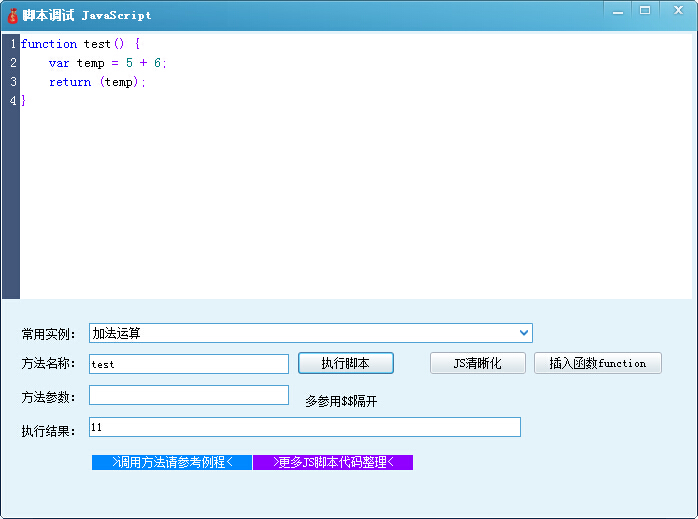Image resolution: width=698 pixels, height=519 pixels.
Task: Click the 多参用$$隔开 hint text
Action: coord(341,401)
